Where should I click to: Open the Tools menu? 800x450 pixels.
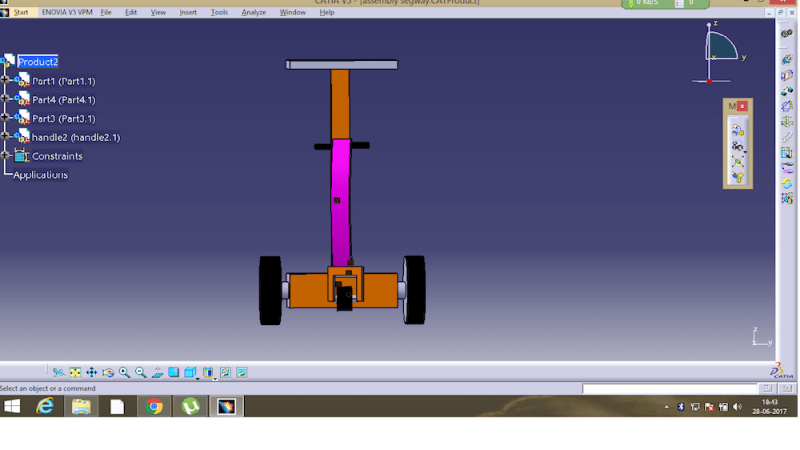coord(219,12)
